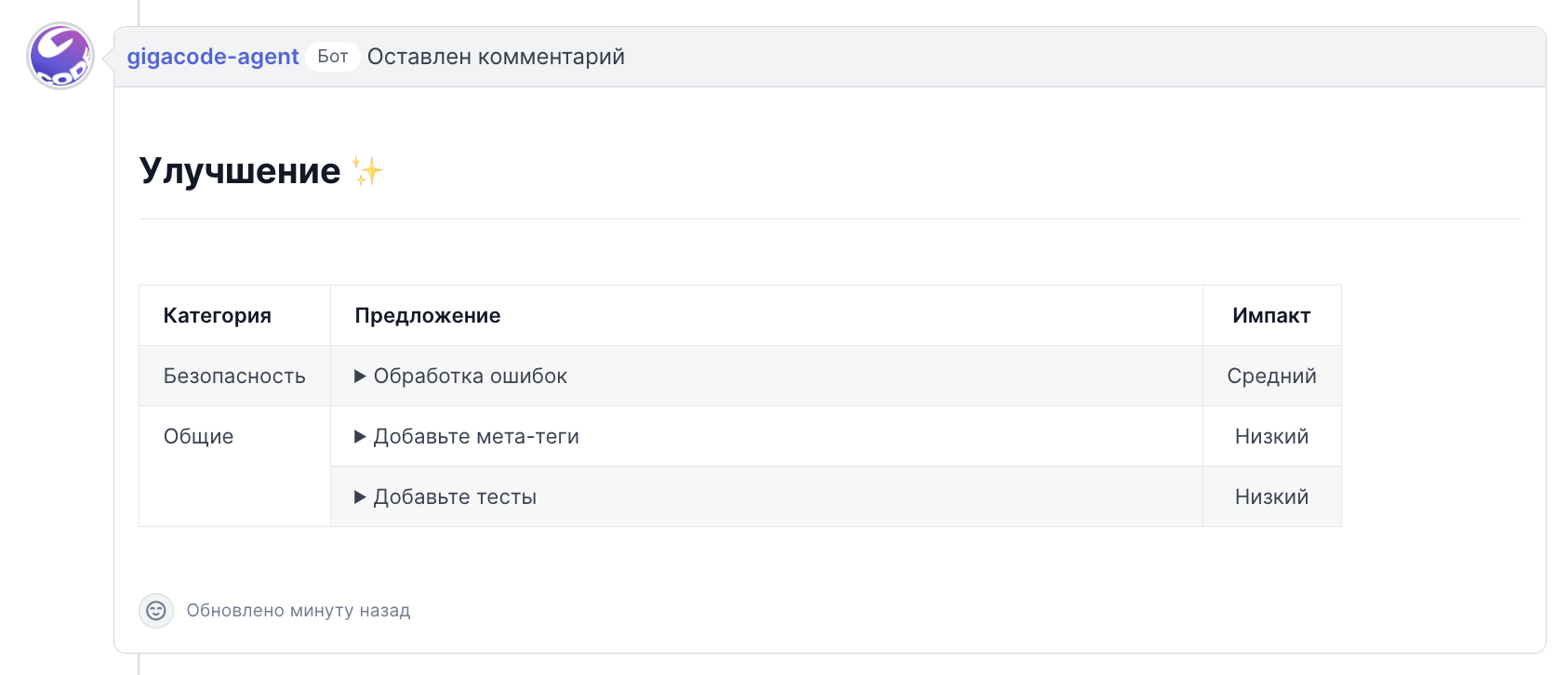
Task: Select the Импакт column header
Action: (1271, 316)
